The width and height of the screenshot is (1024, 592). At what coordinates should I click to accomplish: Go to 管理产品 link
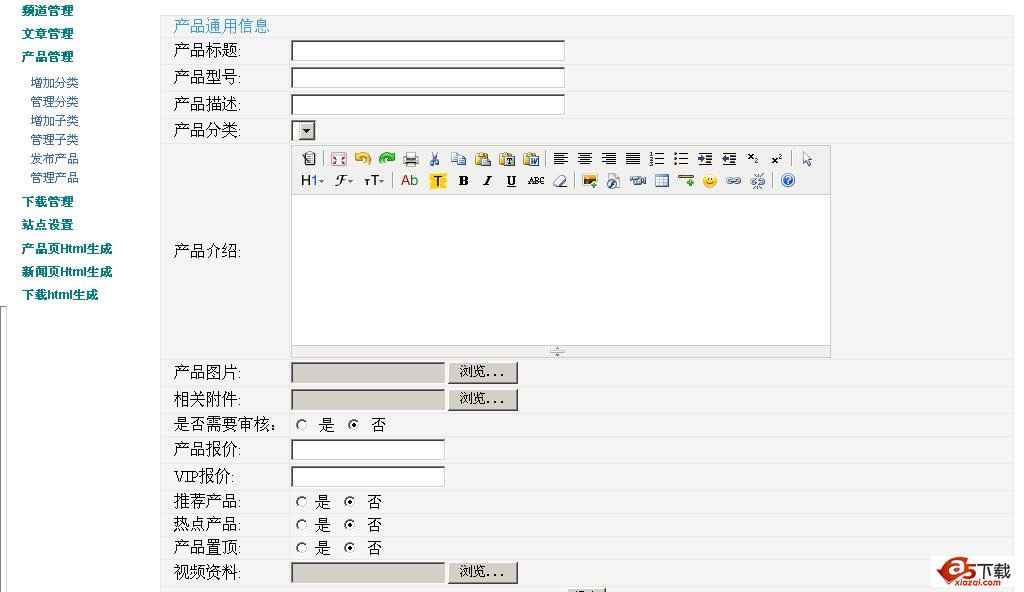click(x=54, y=178)
